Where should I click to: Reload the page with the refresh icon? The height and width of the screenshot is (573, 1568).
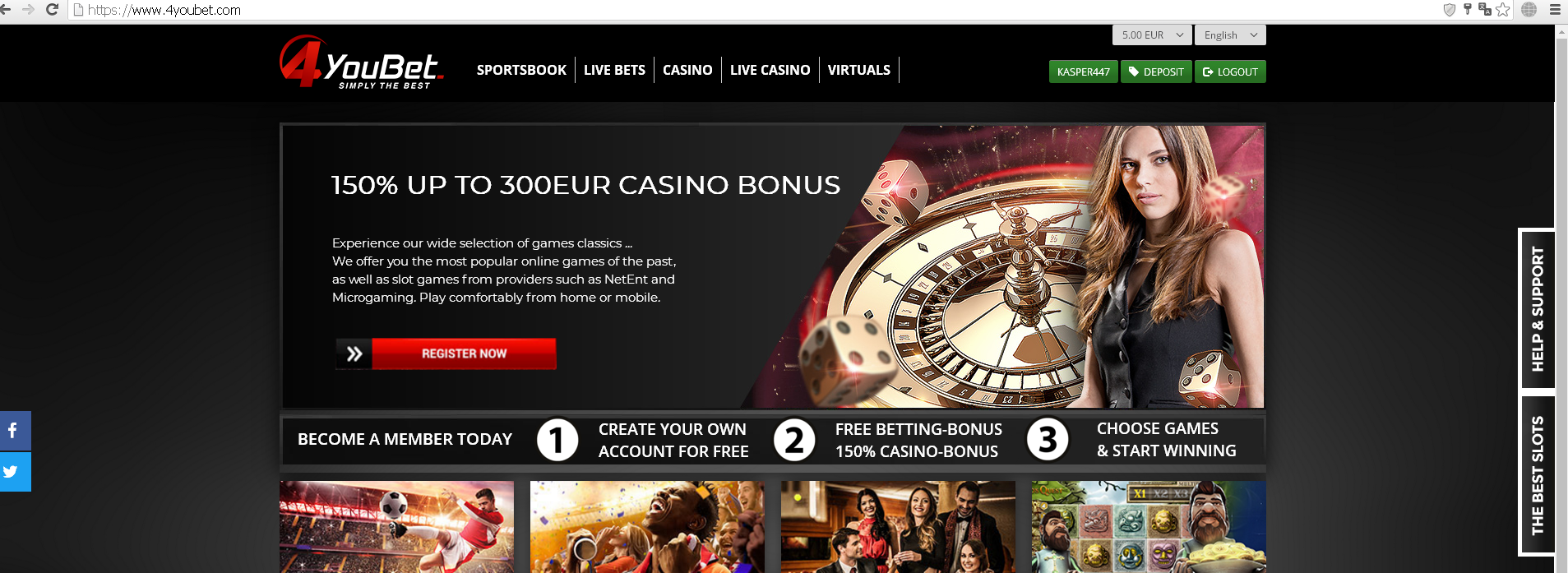52,10
